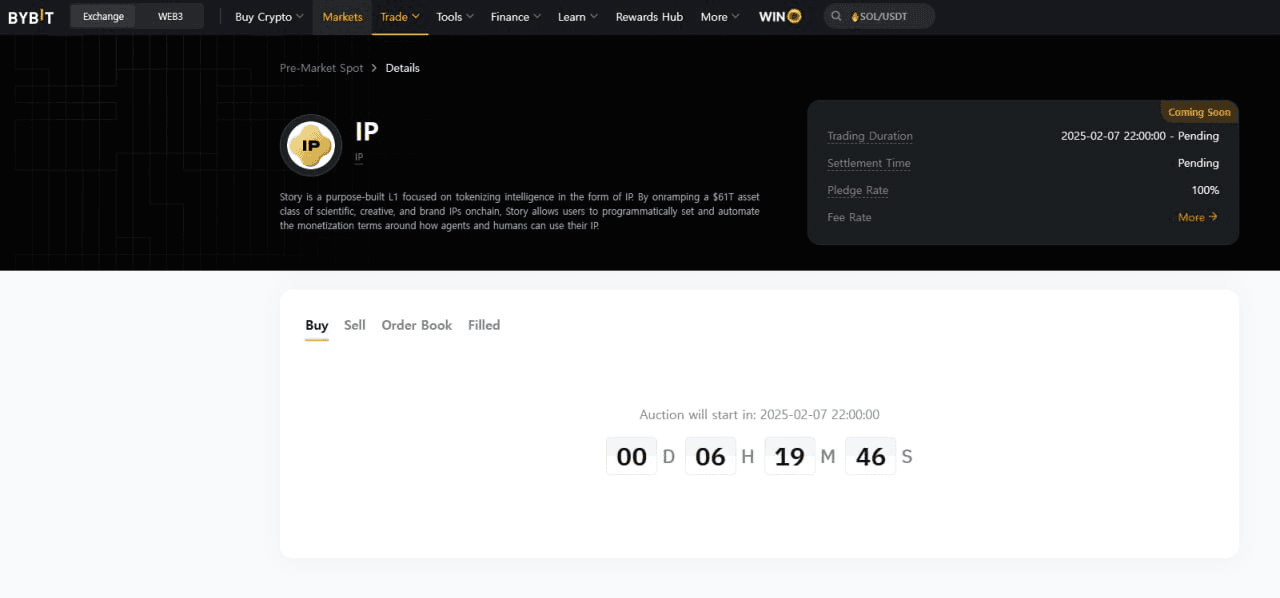1280x598 pixels.
Task: Click the search magnifier icon
Action: [x=836, y=17]
